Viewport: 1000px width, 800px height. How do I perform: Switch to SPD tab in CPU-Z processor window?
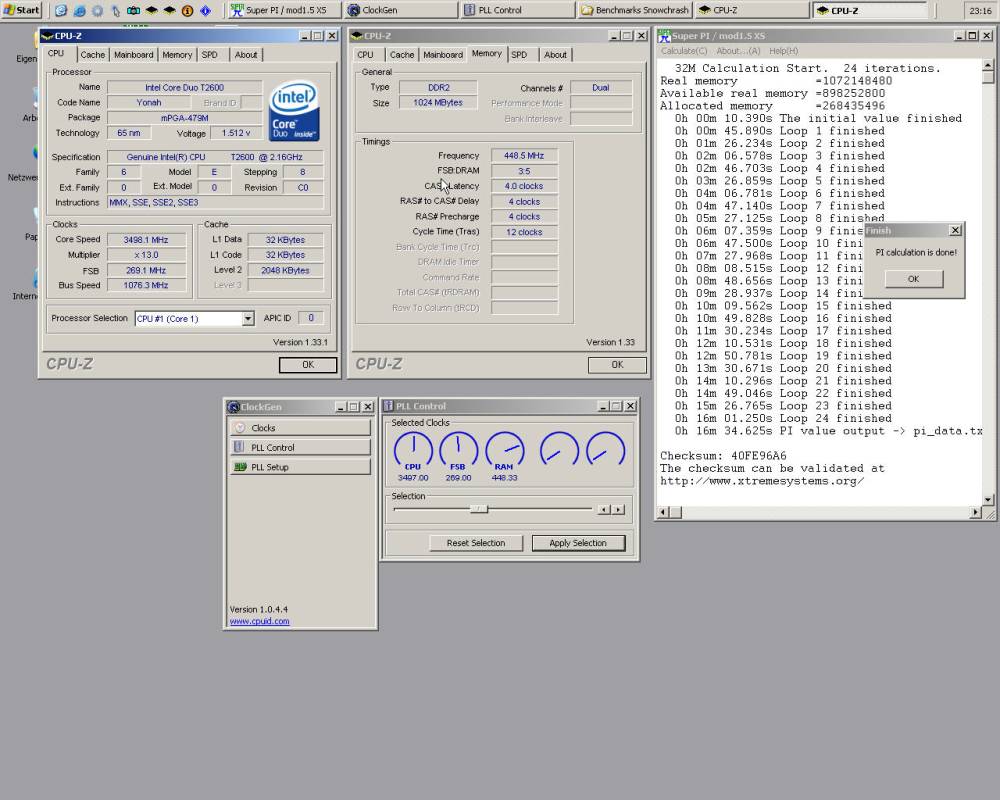coord(210,55)
